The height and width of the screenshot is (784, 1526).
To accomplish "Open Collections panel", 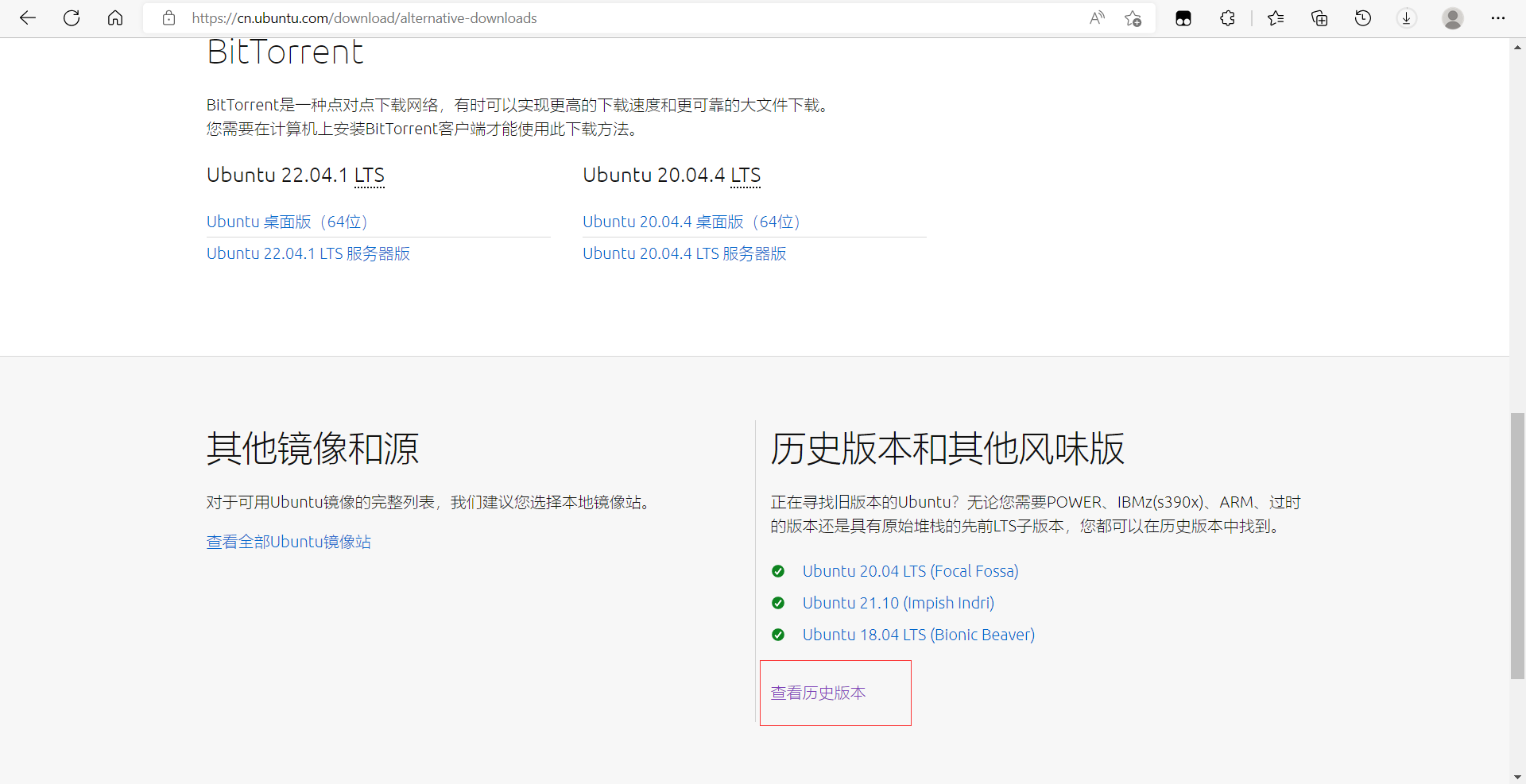I will point(1319,18).
